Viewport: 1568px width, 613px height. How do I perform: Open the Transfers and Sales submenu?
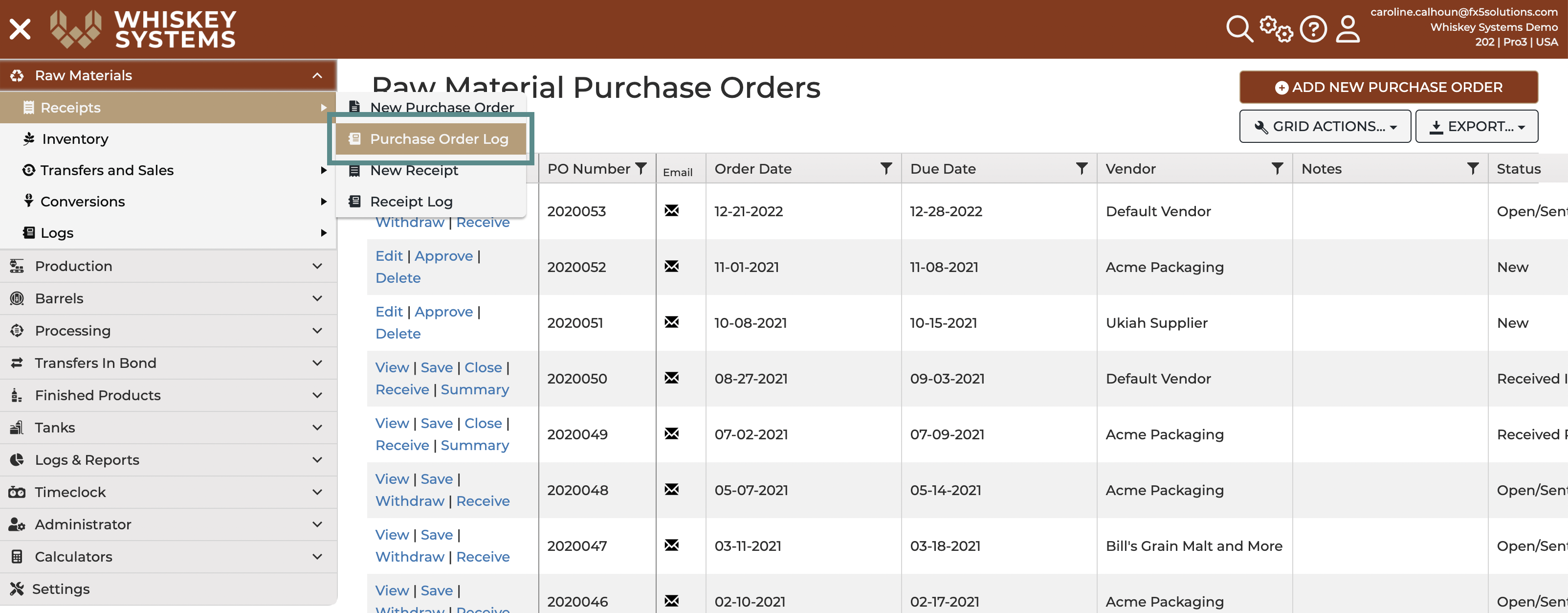168,171
